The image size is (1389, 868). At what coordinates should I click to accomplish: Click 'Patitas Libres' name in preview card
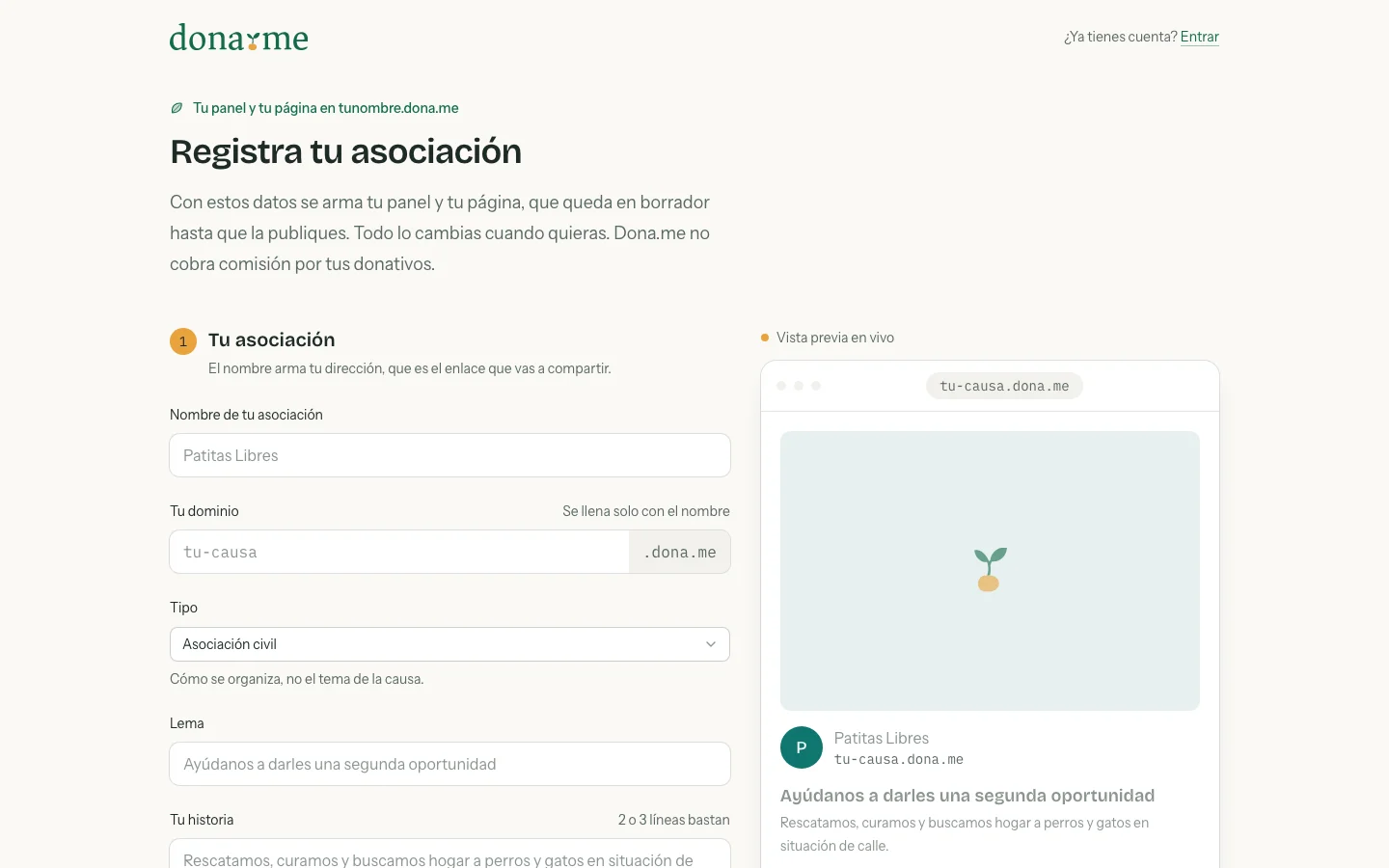click(x=882, y=738)
